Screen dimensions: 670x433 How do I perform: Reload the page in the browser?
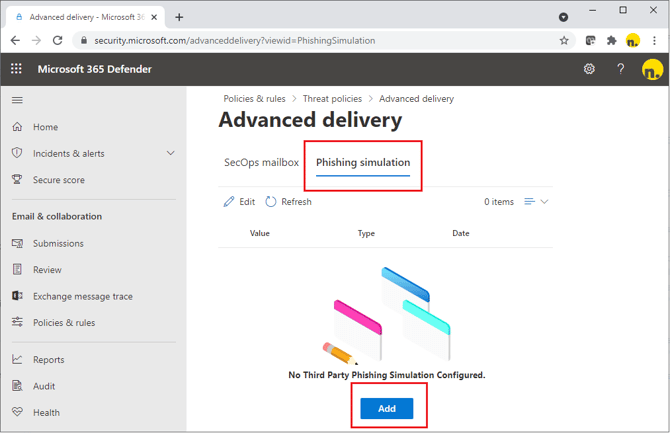click(58, 41)
